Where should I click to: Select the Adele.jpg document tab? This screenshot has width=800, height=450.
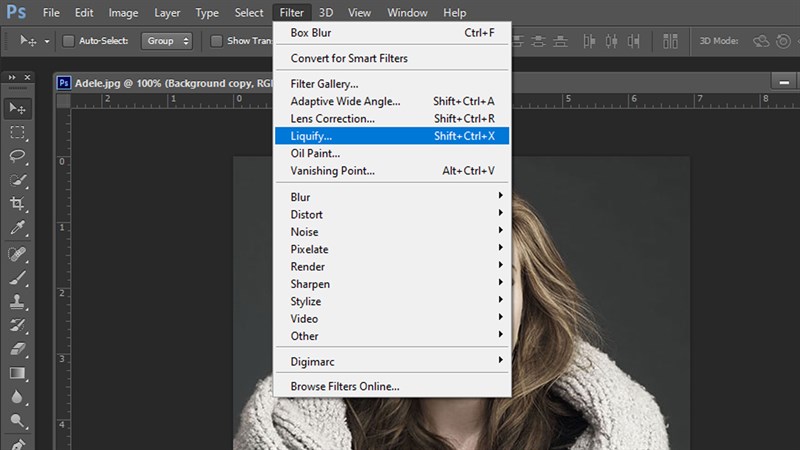click(x=164, y=83)
